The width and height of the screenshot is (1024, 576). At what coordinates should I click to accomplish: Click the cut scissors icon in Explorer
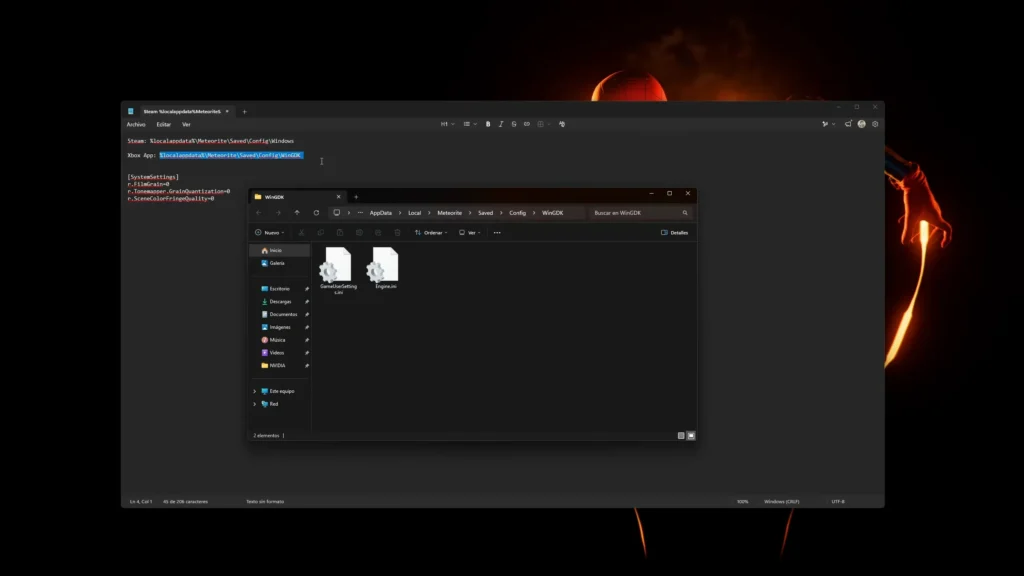click(301, 232)
